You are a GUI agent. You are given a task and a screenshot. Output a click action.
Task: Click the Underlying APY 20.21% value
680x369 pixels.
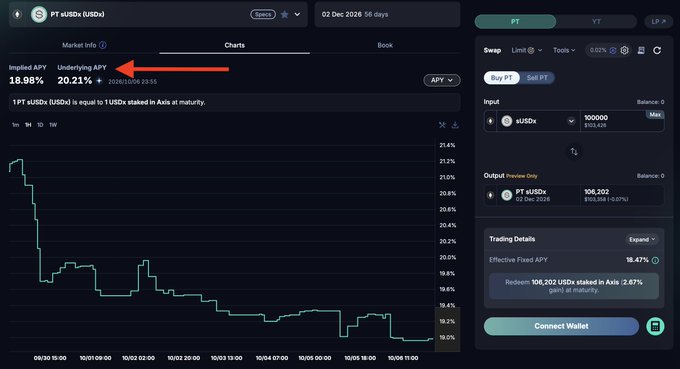pos(75,81)
